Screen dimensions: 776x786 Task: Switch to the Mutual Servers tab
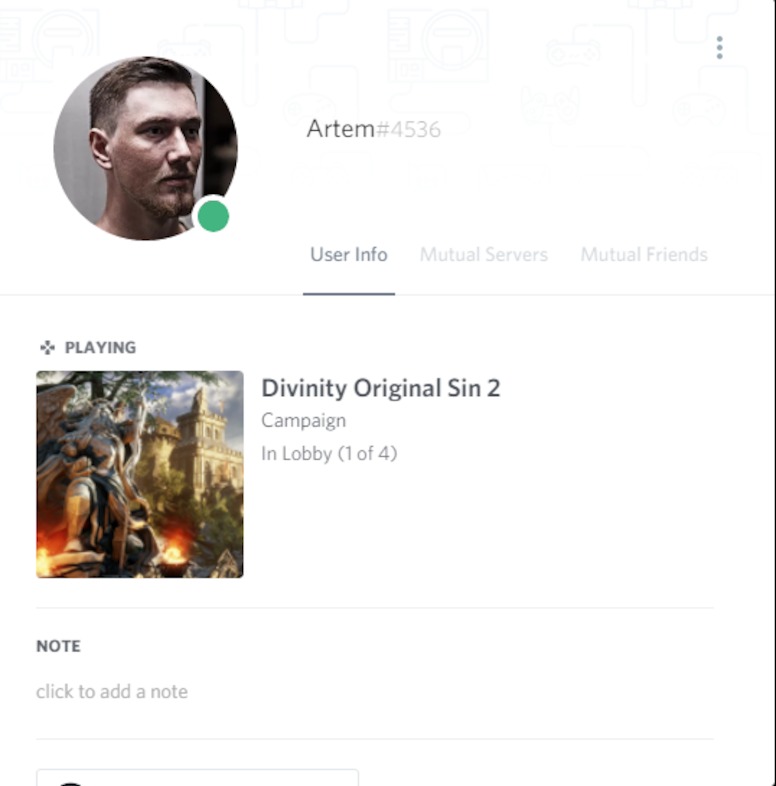[x=483, y=255]
